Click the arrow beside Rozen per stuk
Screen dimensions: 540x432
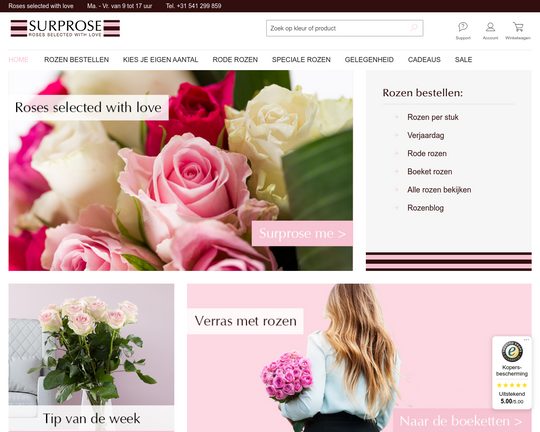396,117
